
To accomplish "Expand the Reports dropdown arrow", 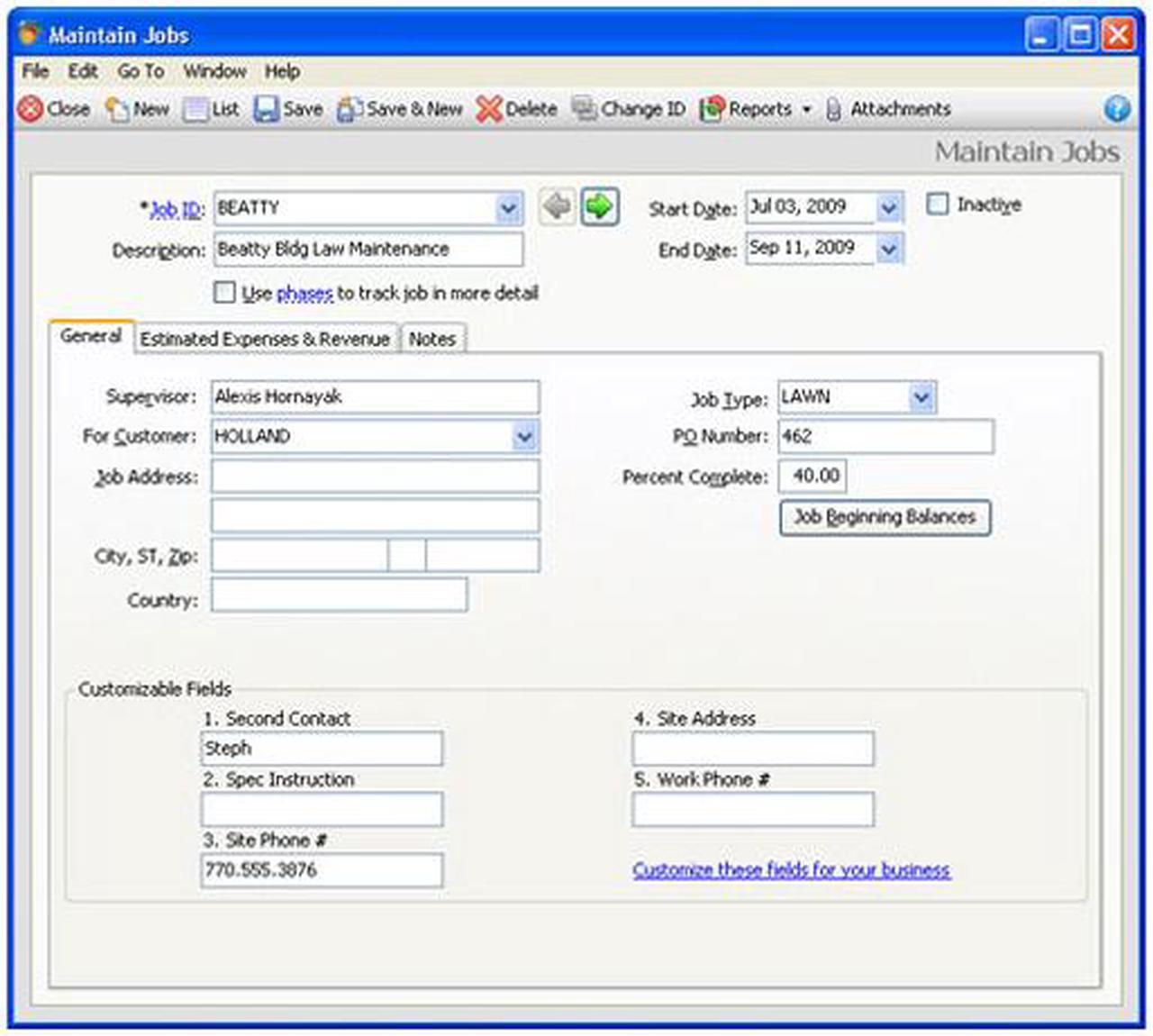I will click(x=806, y=109).
